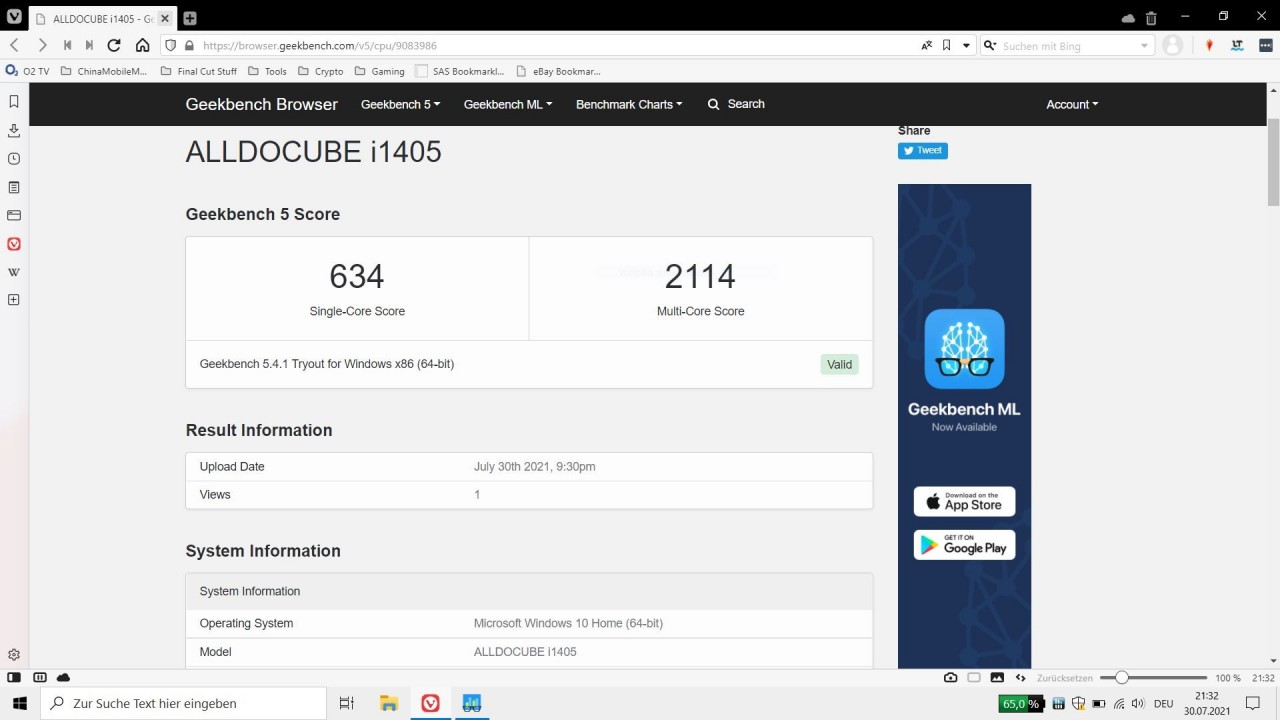Open search engine dropdown arrow
The width and height of the screenshot is (1280, 720).
click(1145, 46)
